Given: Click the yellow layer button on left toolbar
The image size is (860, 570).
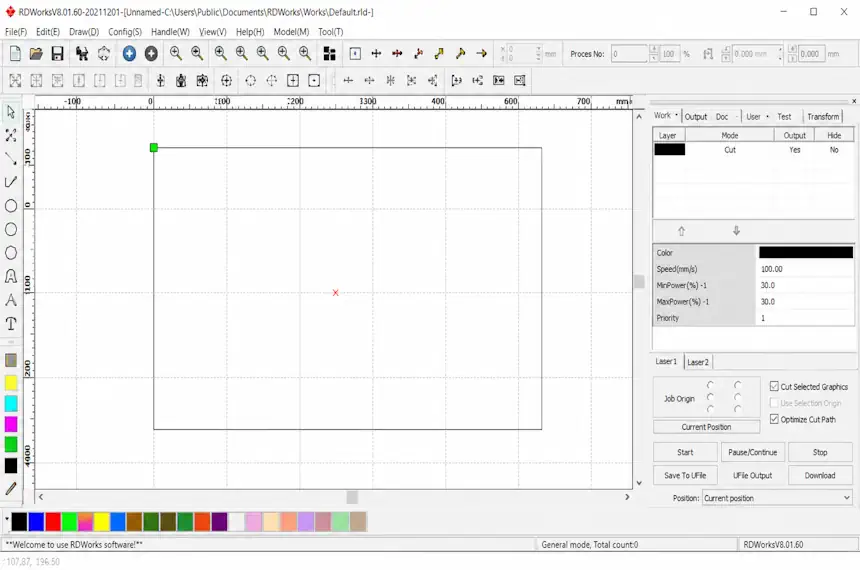Looking at the screenshot, I should (x=11, y=383).
